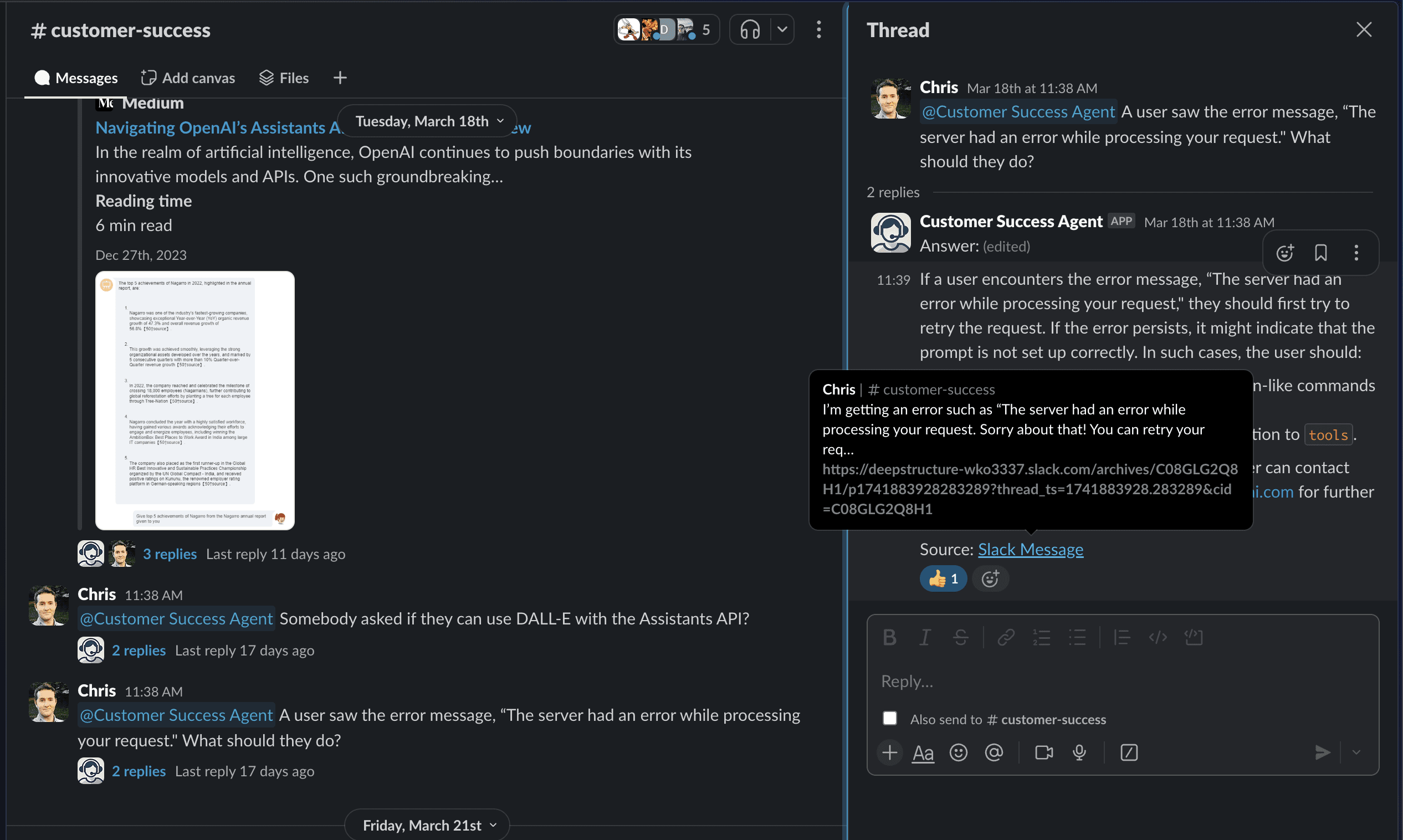Open the Add canvas tab
The image size is (1403, 840).
(188, 78)
